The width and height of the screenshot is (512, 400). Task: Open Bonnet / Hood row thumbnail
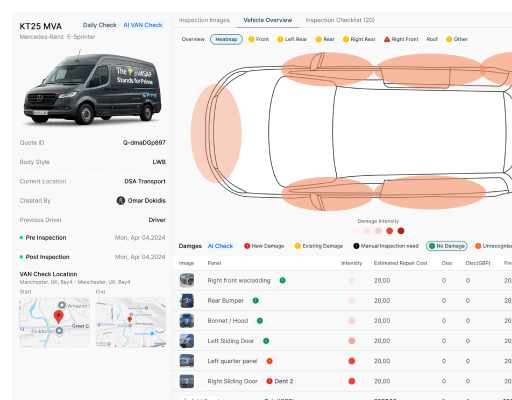click(187, 321)
